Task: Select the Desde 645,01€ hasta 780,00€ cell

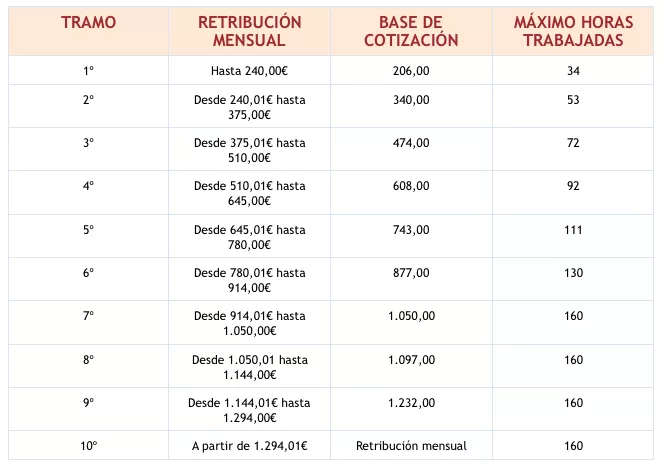Action: 249,236
